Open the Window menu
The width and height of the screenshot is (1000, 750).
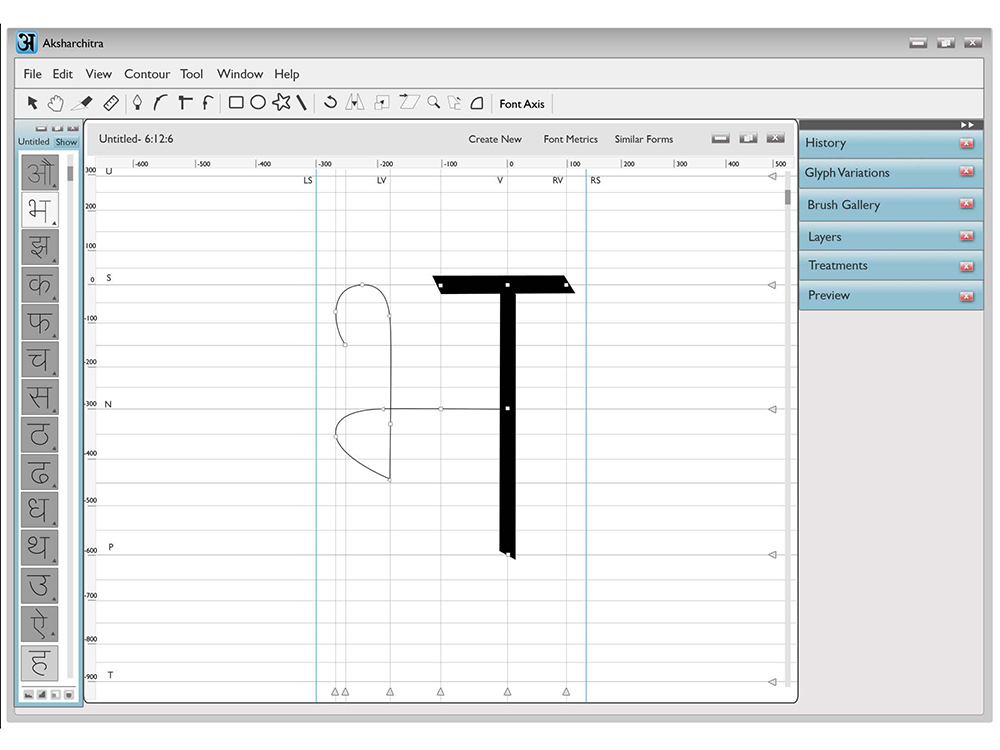(240, 74)
